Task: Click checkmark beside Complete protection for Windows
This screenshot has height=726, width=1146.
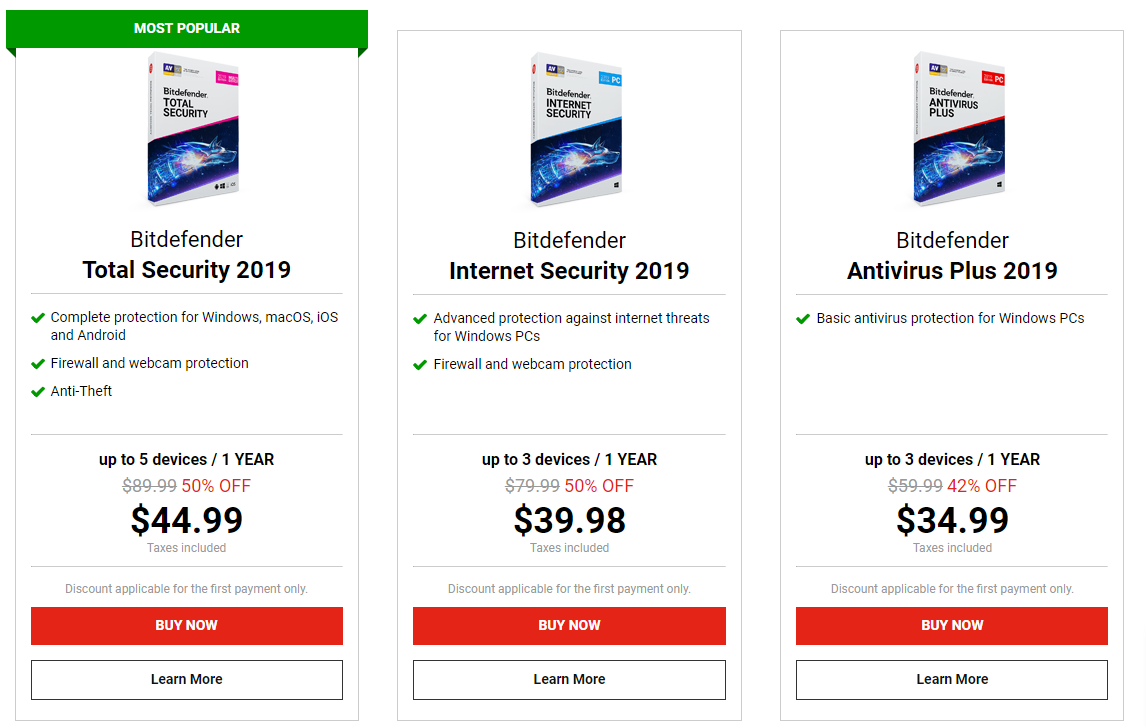Action: click(38, 318)
